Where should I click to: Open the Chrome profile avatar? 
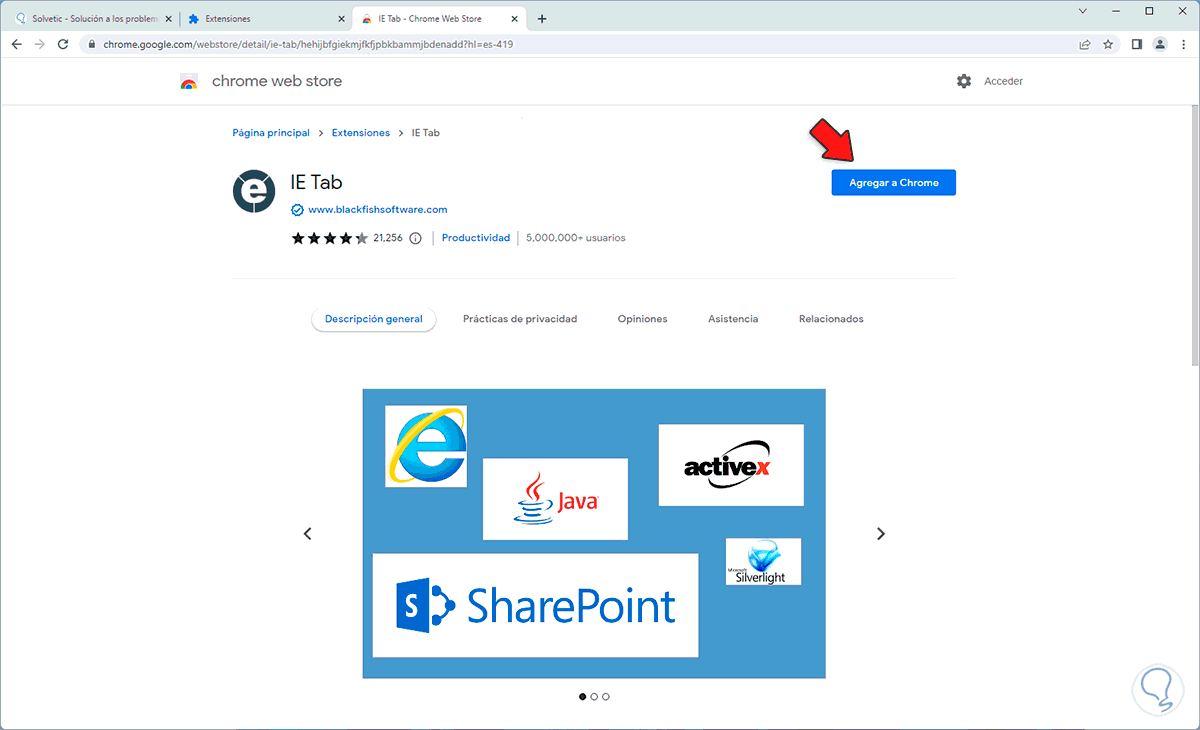pos(1160,44)
